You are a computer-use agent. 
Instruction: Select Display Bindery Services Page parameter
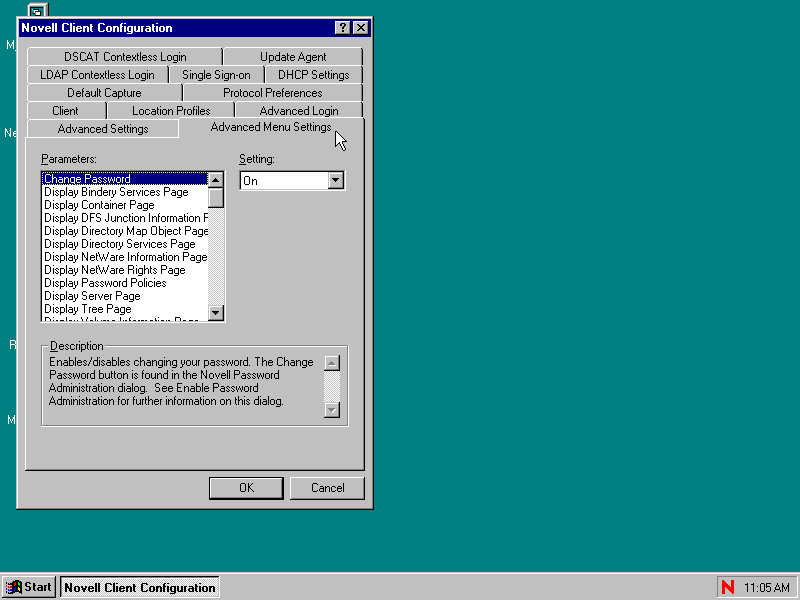pos(125,192)
